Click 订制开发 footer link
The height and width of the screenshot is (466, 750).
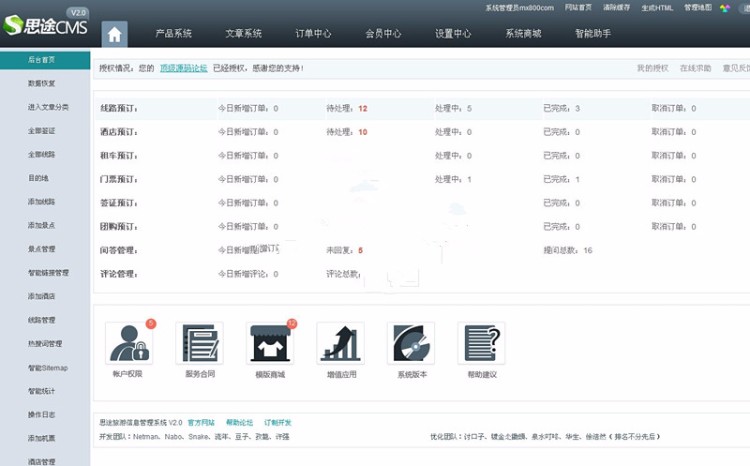coord(278,422)
